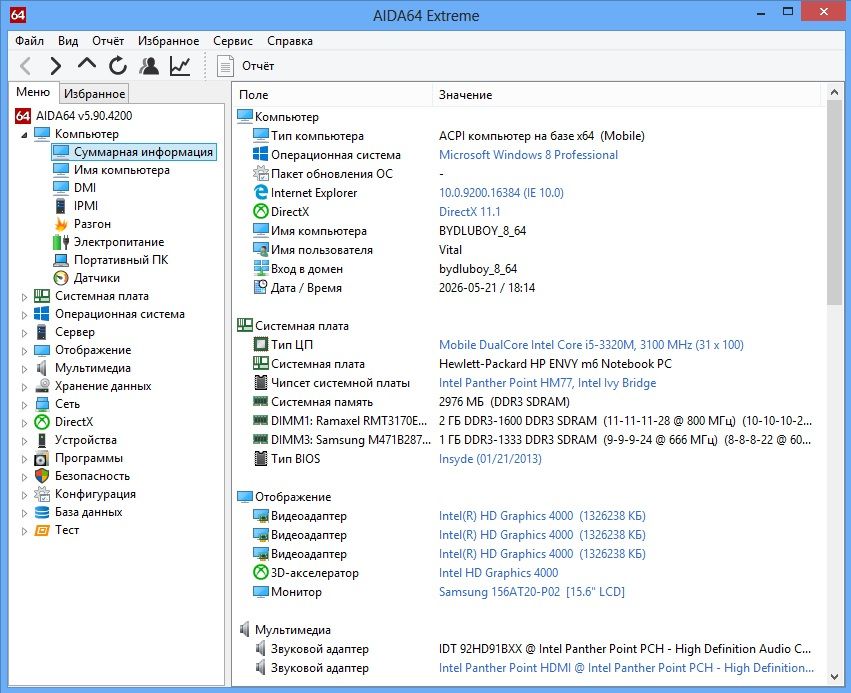851x693 pixels.
Task: Expand the Тест tree node
Action: pyautogui.click(x=24, y=531)
